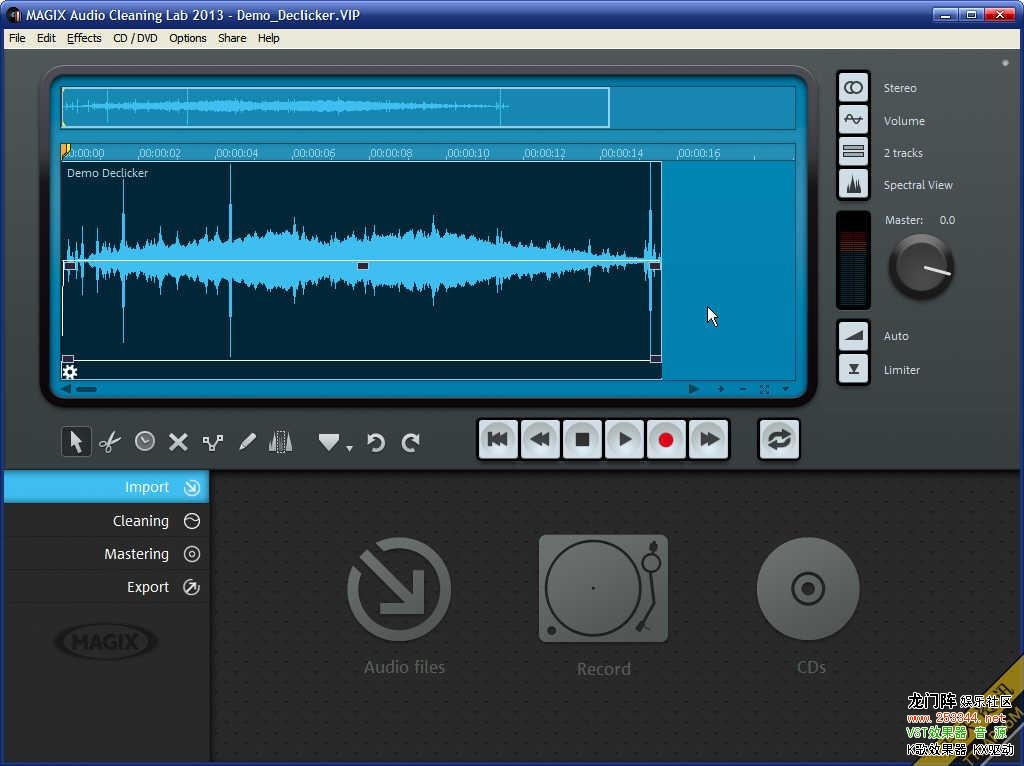Click the X delete tool icon

178,442
